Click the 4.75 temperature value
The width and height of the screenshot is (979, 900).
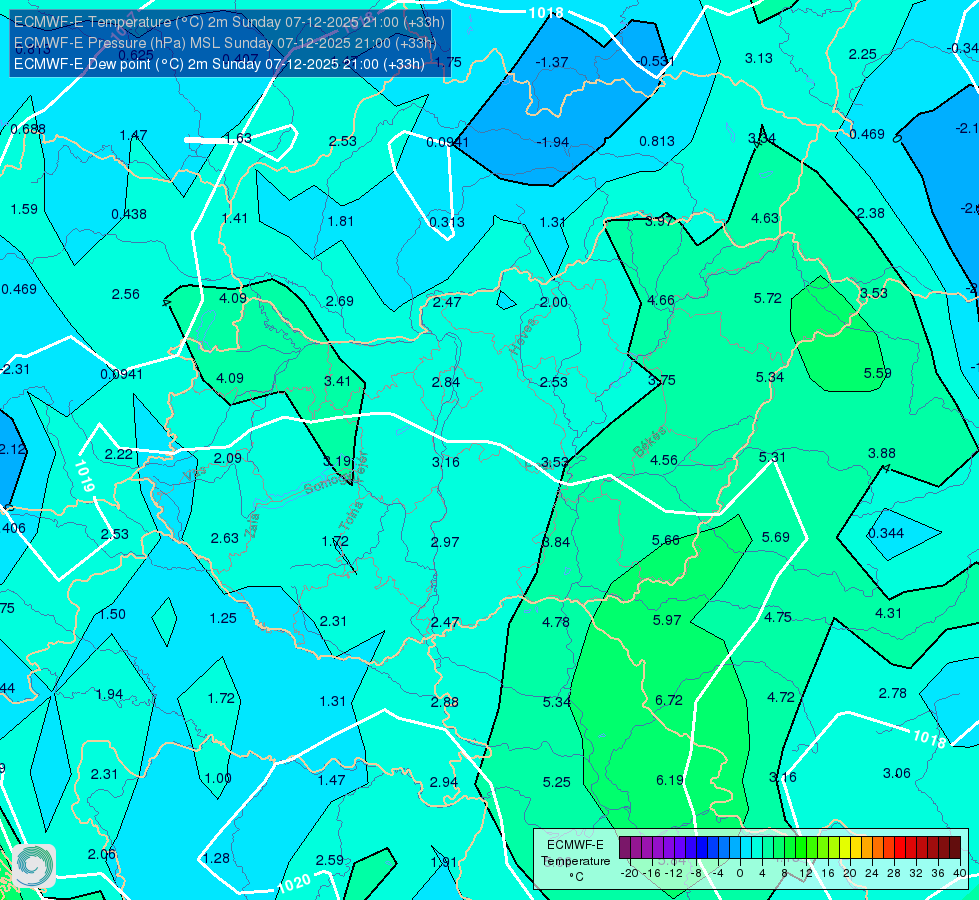(x=778, y=617)
